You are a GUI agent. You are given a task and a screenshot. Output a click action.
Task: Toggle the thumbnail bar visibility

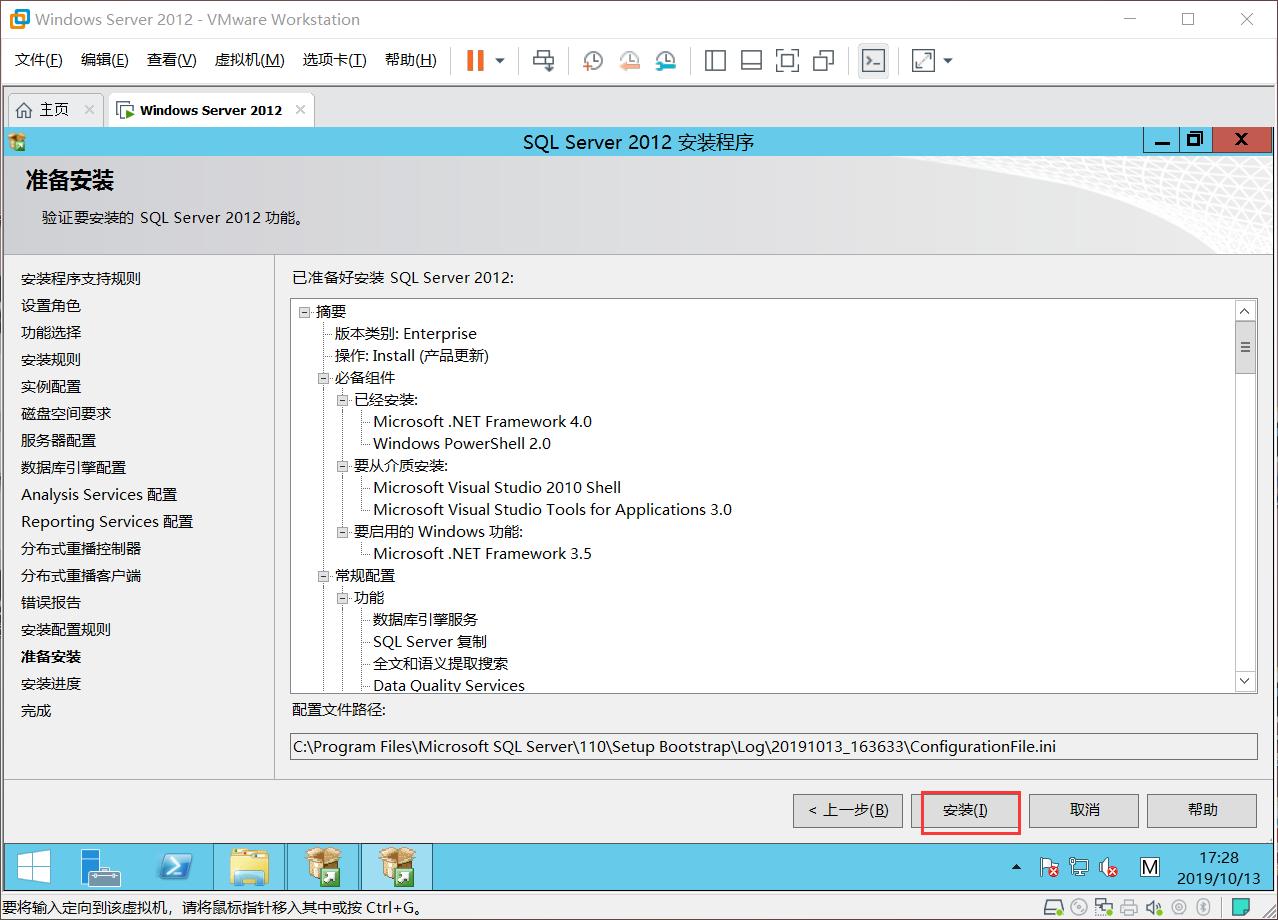point(751,60)
